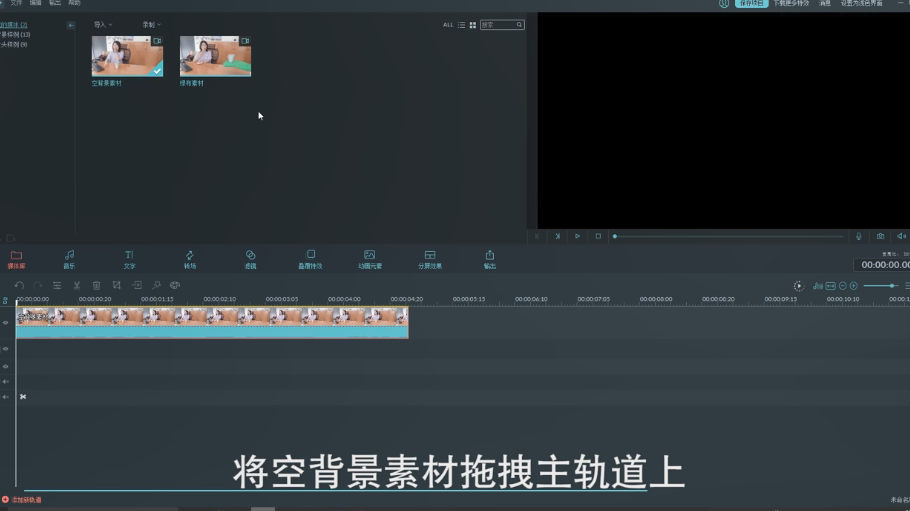This screenshot has width=910, height=511.
Task: Mute the second audio track speaker
Action: click(x=6, y=397)
